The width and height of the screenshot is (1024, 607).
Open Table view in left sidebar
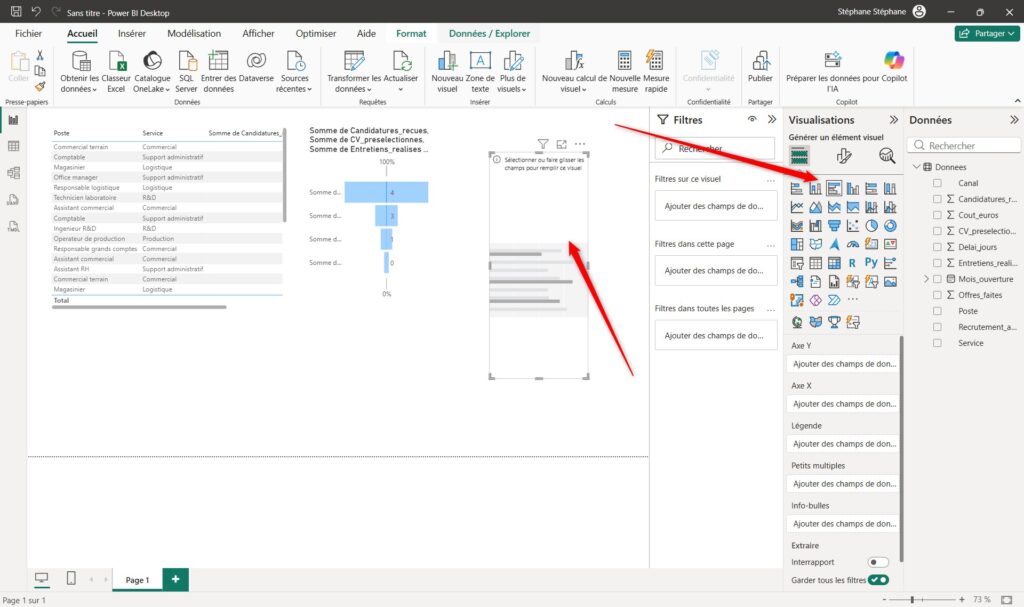tap(13, 146)
